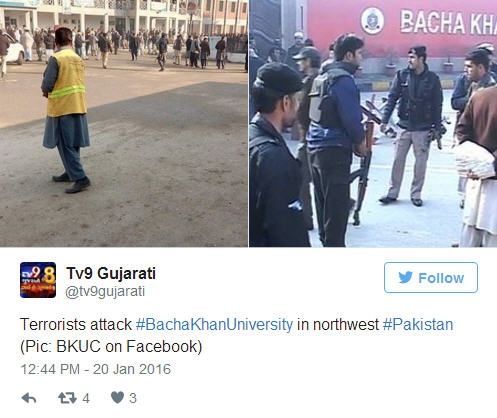View the likes count of 3

133,398
